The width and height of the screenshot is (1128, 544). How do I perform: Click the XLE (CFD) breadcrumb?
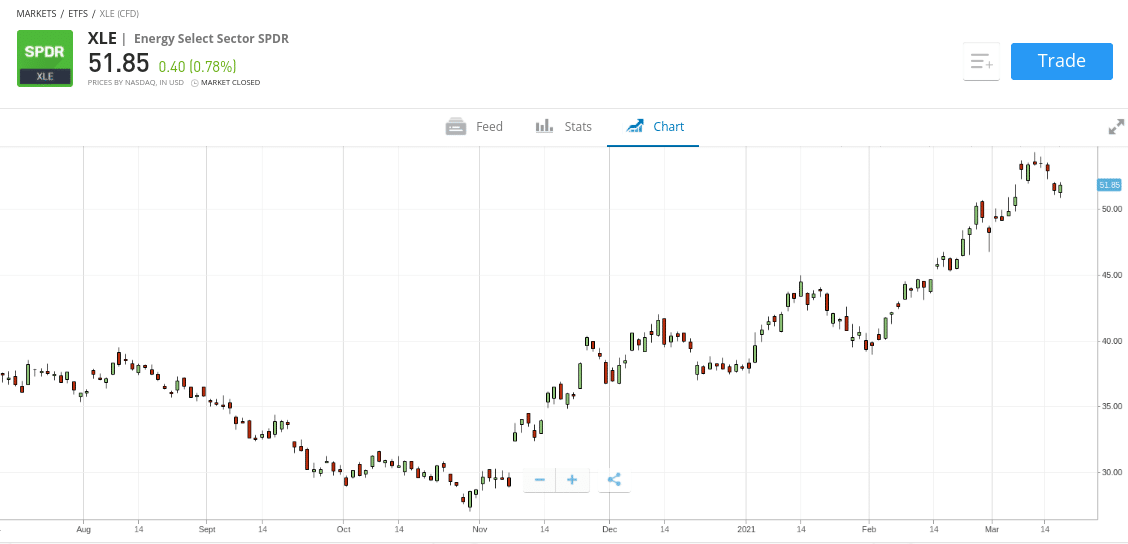pyautogui.click(x=120, y=14)
